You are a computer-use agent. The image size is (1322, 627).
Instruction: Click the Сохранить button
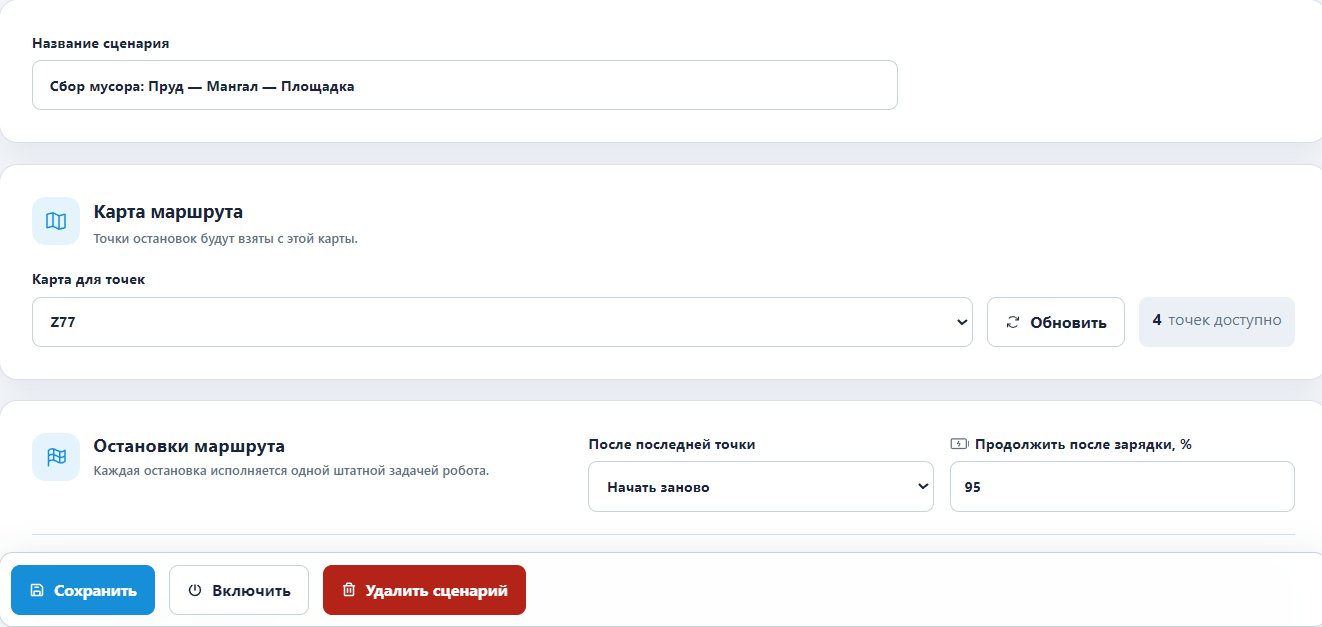[x=83, y=590]
